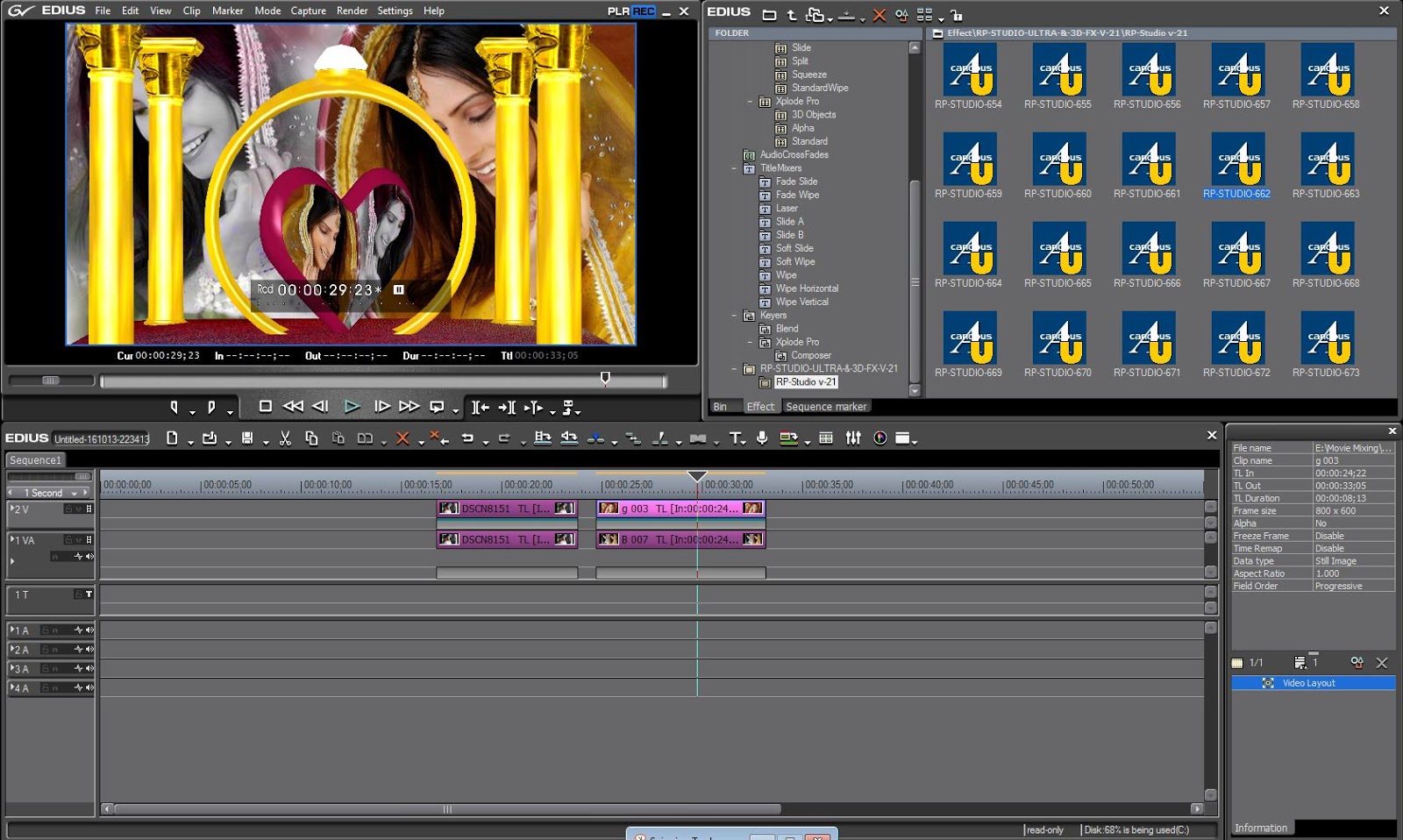Open the File menu
The image size is (1403, 840).
(103, 11)
